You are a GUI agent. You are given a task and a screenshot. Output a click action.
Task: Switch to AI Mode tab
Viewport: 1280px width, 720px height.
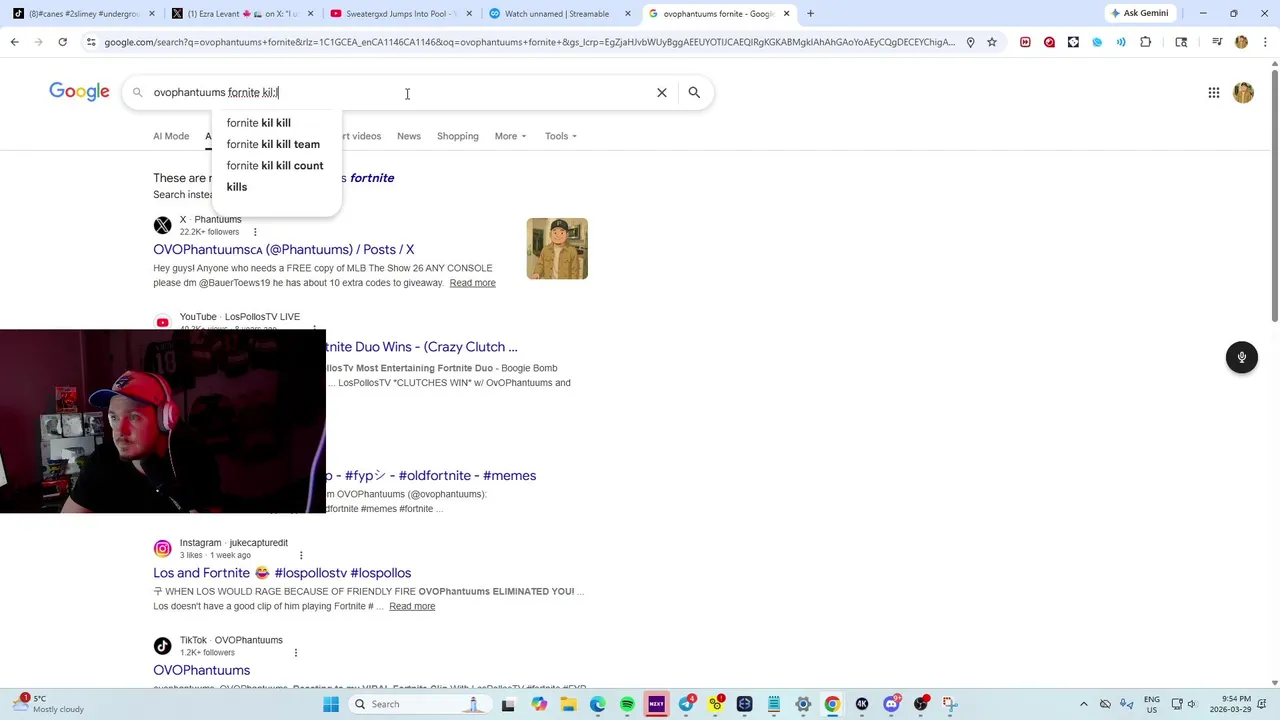point(171,136)
